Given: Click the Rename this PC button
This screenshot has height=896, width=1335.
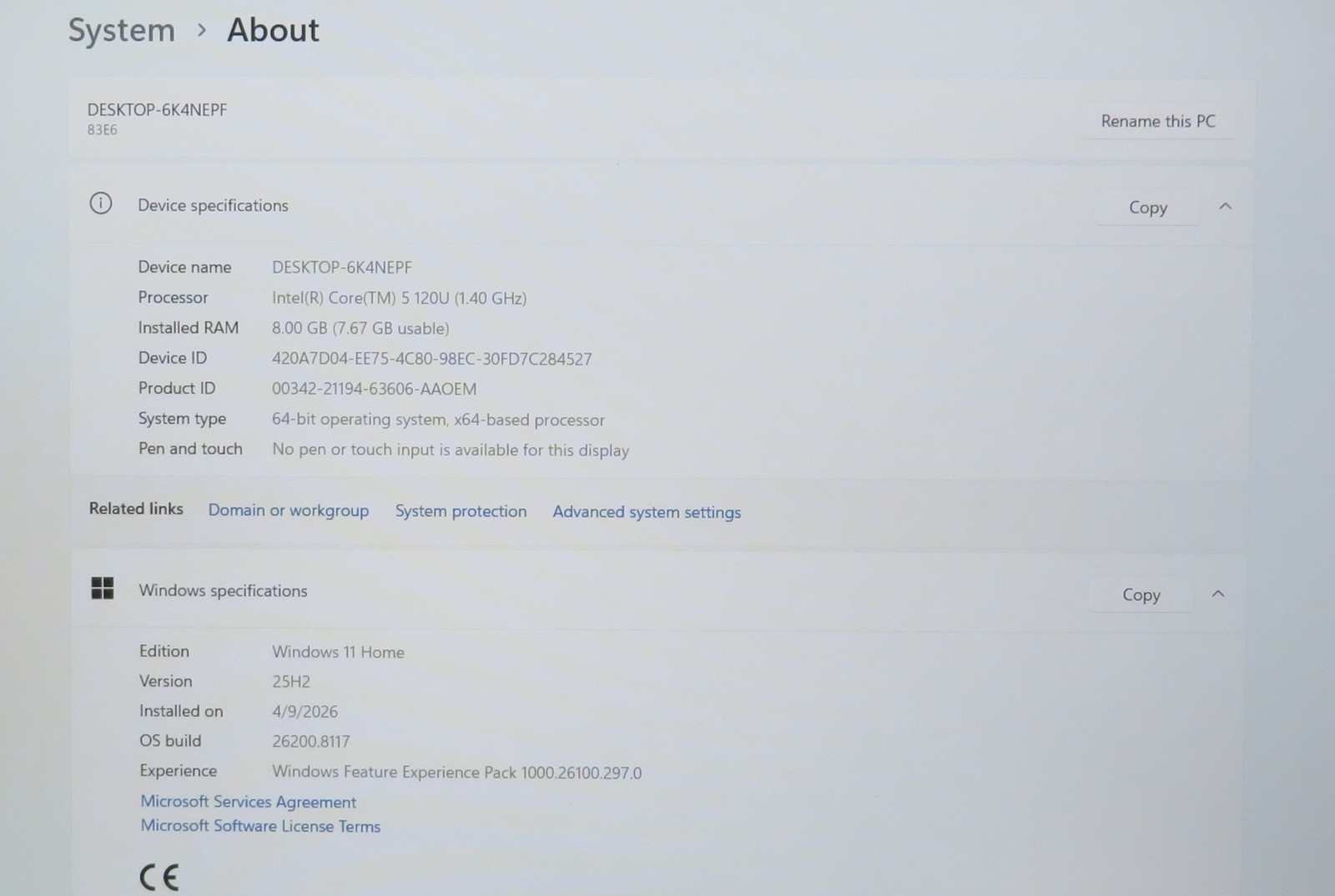Looking at the screenshot, I should coord(1158,121).
